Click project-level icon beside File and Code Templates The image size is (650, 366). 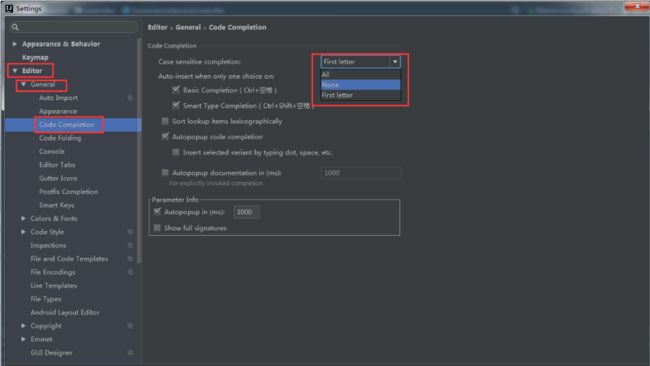pyautogui.click(x=130, y=259)
